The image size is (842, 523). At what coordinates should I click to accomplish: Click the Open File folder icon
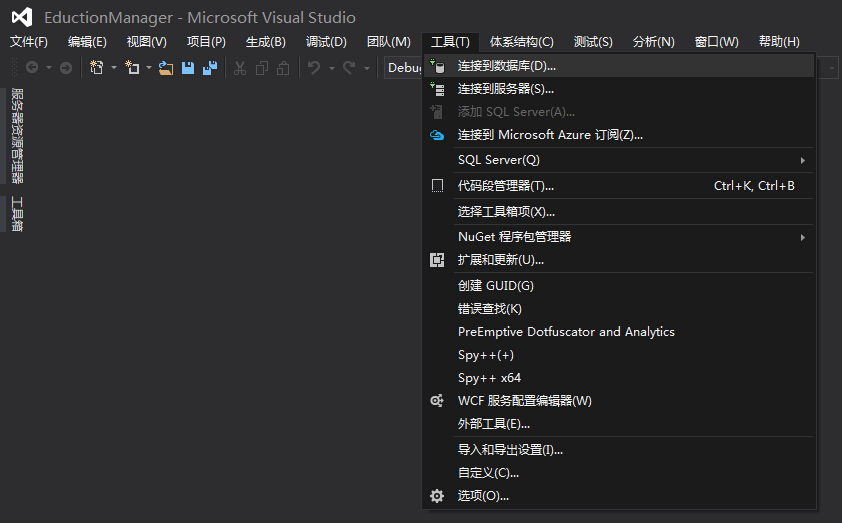[166, 68]
